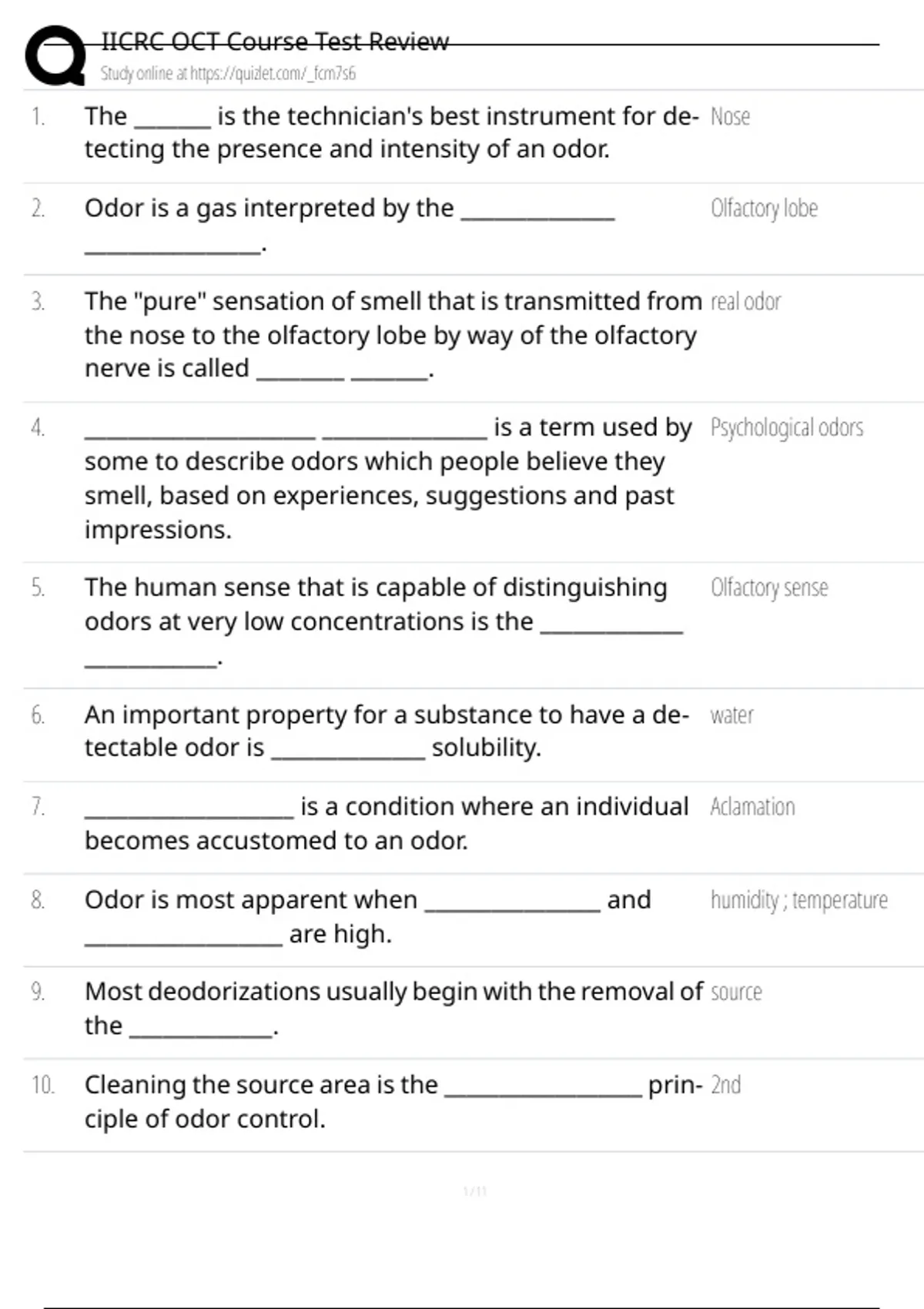Select the "Olfactory sense" answer
Screen dimensions: 924x1309
tap(769, 588)
